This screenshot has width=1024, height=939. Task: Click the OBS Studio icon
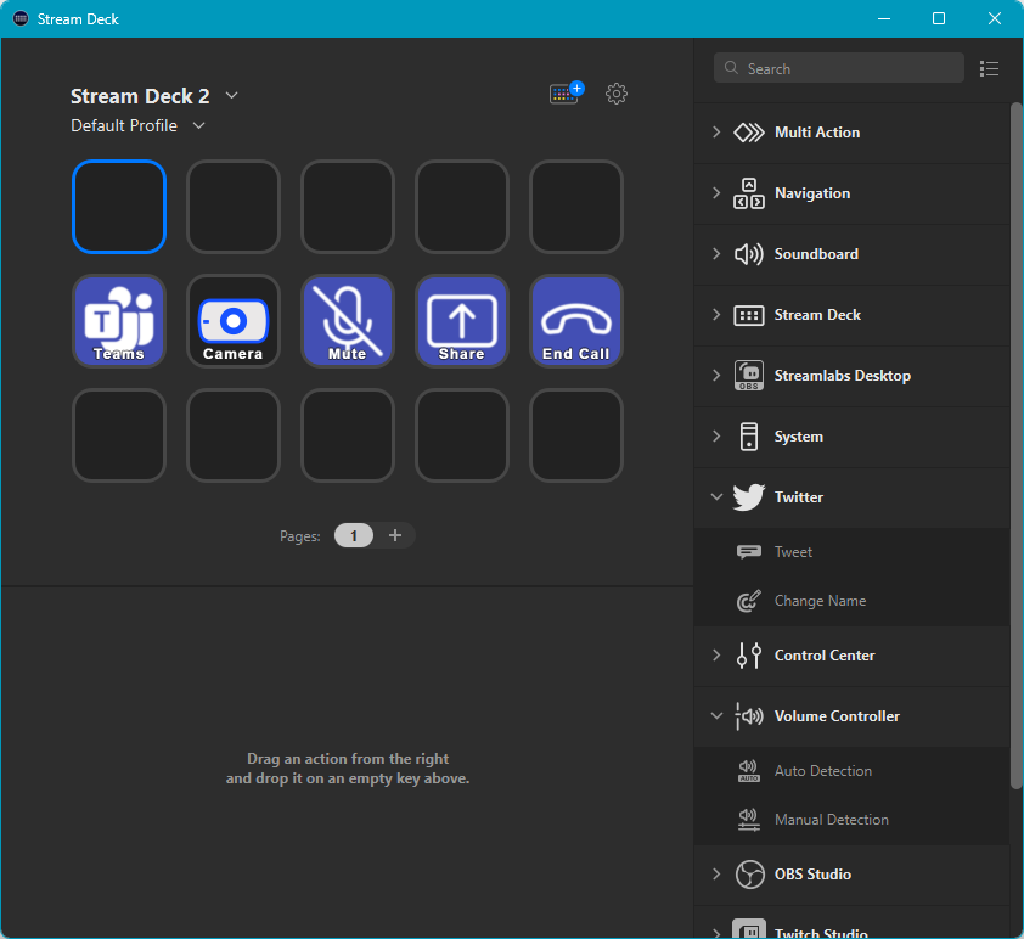748,873
